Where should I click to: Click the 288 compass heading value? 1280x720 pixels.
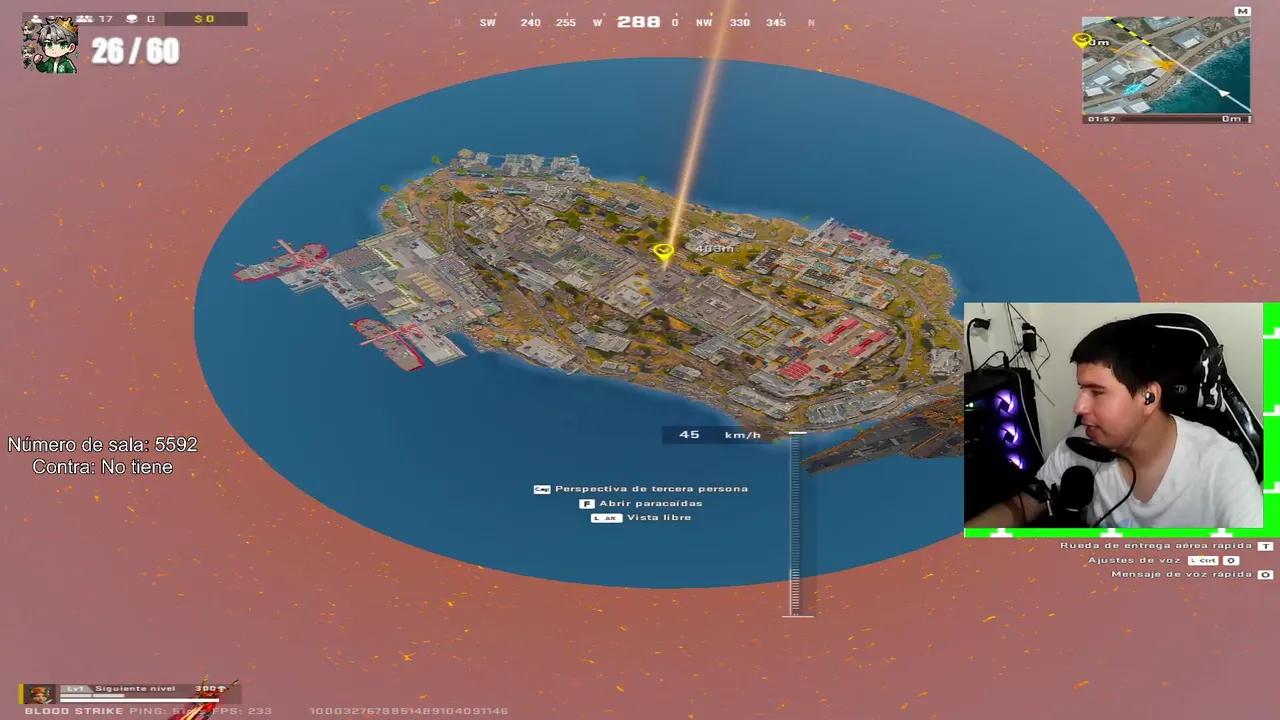[638, 22]
